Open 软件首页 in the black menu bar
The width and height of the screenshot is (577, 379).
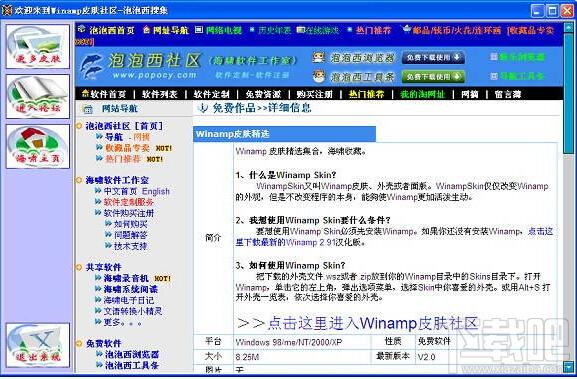click(108, 94)
